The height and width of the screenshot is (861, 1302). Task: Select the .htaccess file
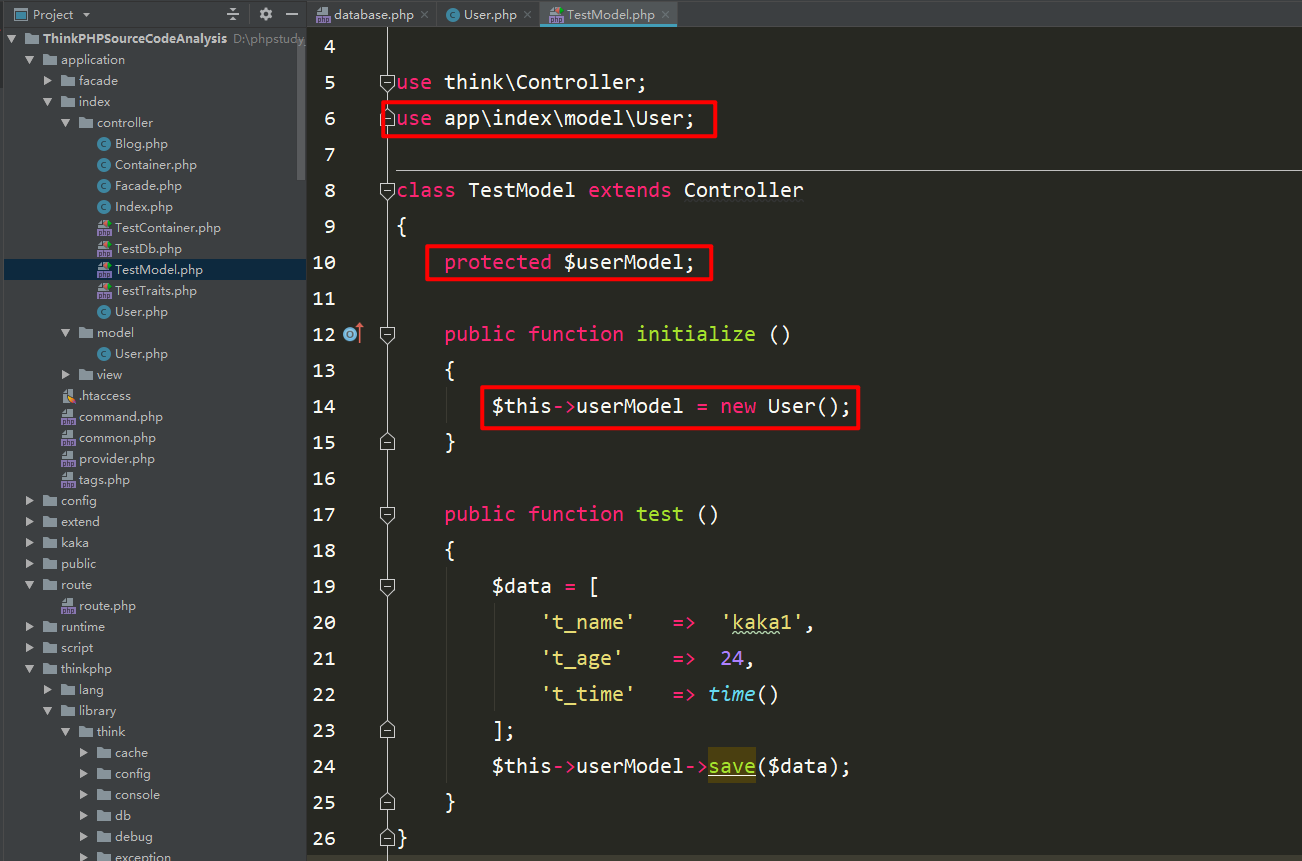pos(104,396)
